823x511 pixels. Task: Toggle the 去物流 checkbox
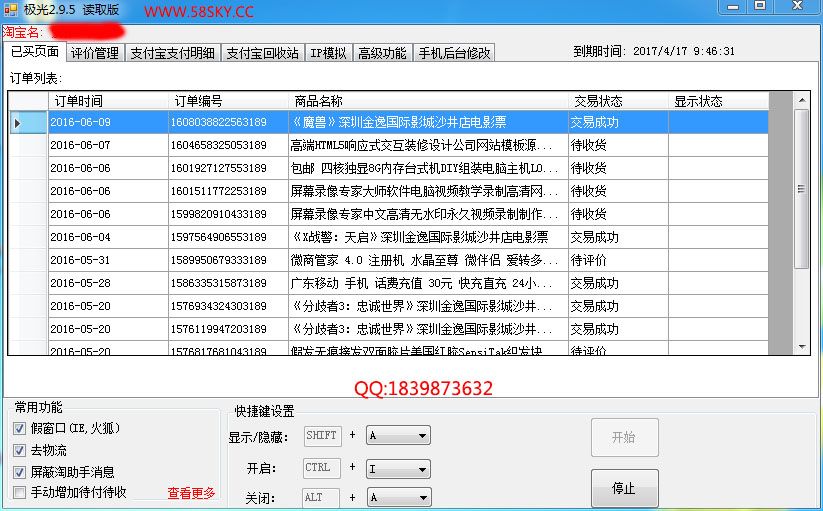pyautogui.click(x=19, y=450)
